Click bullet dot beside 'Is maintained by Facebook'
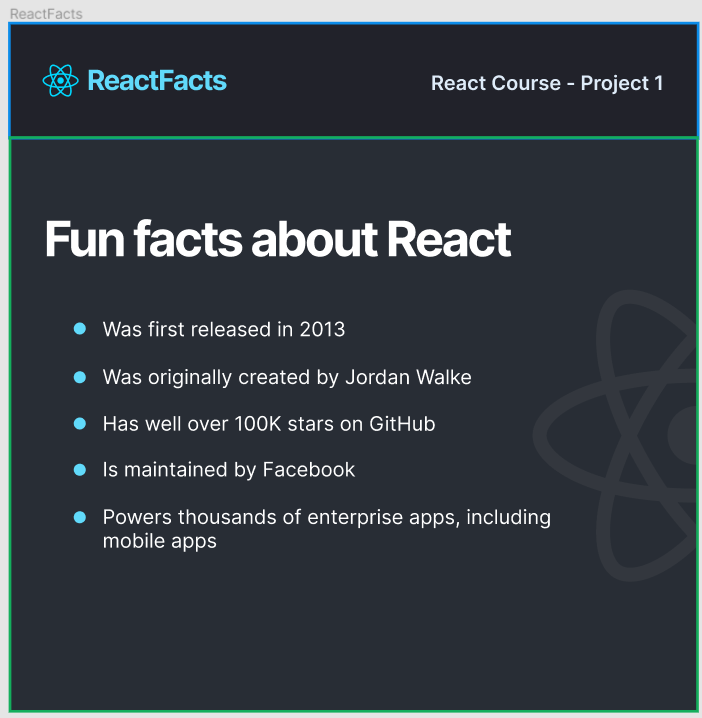Screen dimensions: 702x718 [80, 470]
